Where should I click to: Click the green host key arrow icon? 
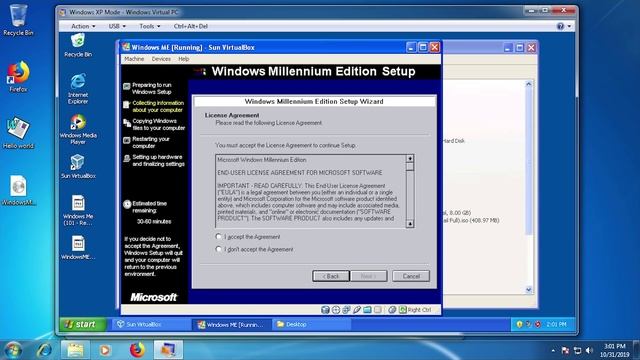402,310
